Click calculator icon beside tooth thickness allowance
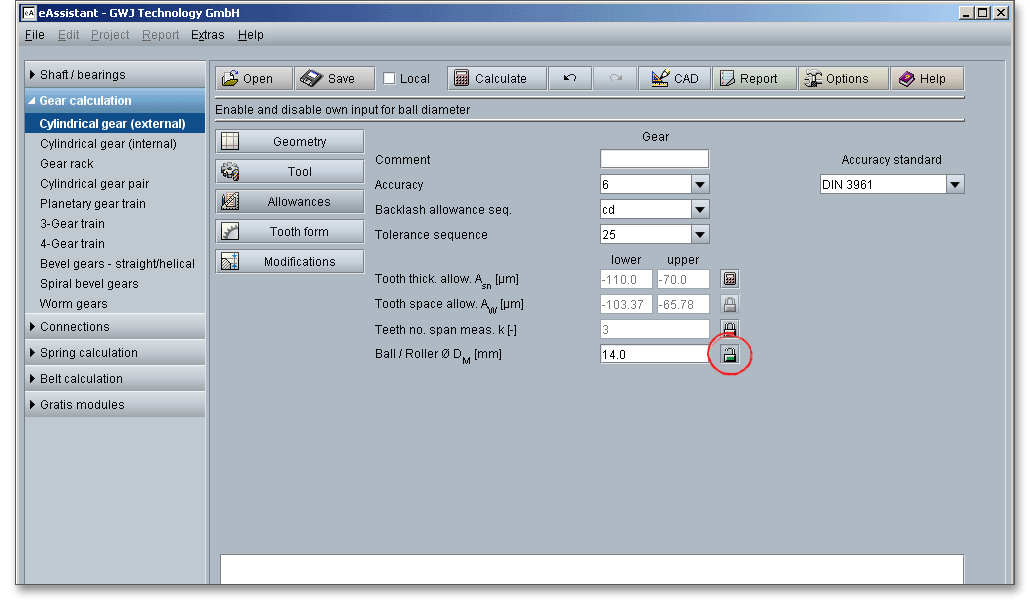The height and width of the screenshot is (600, 1030). (730, 280)
